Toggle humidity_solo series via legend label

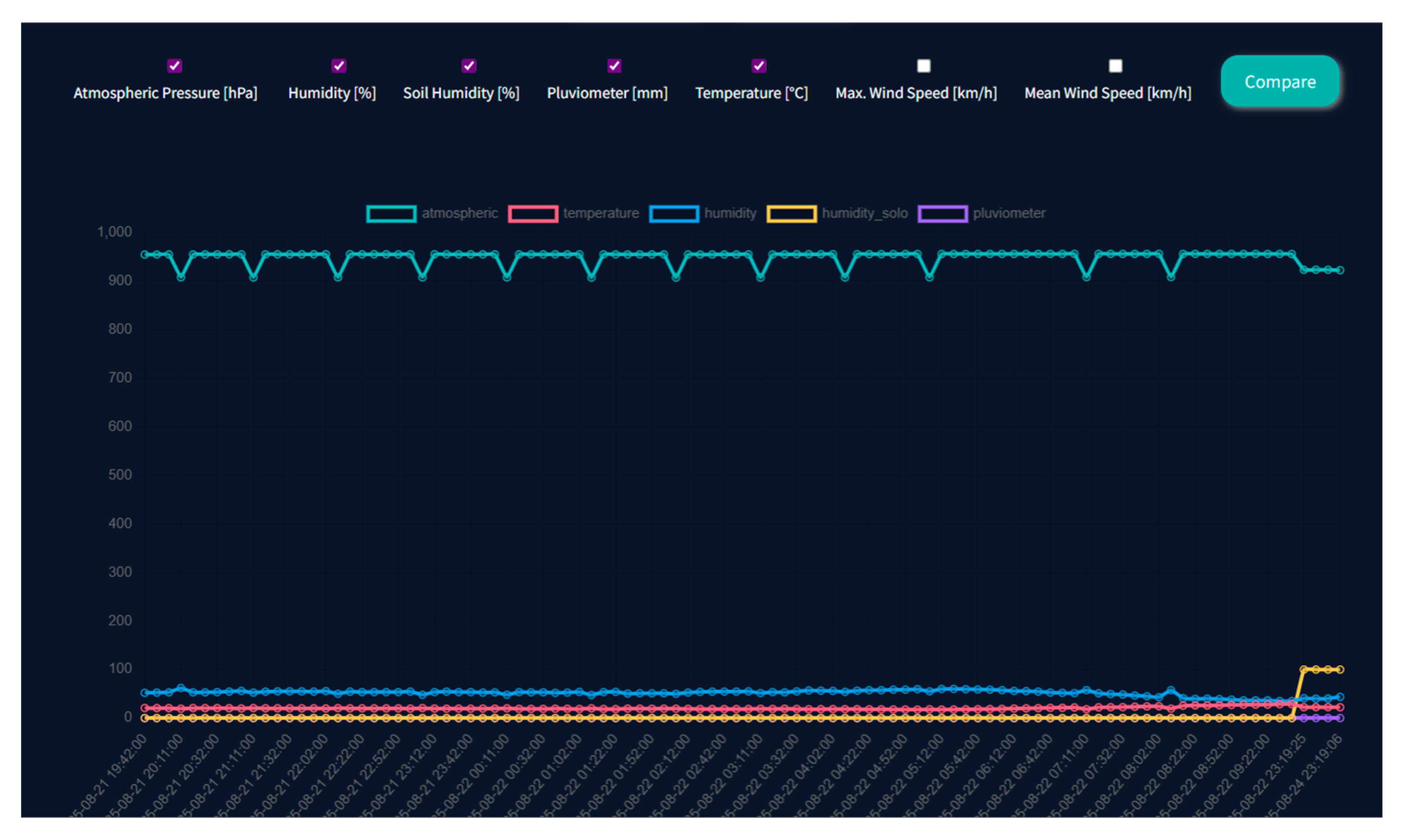864,213
